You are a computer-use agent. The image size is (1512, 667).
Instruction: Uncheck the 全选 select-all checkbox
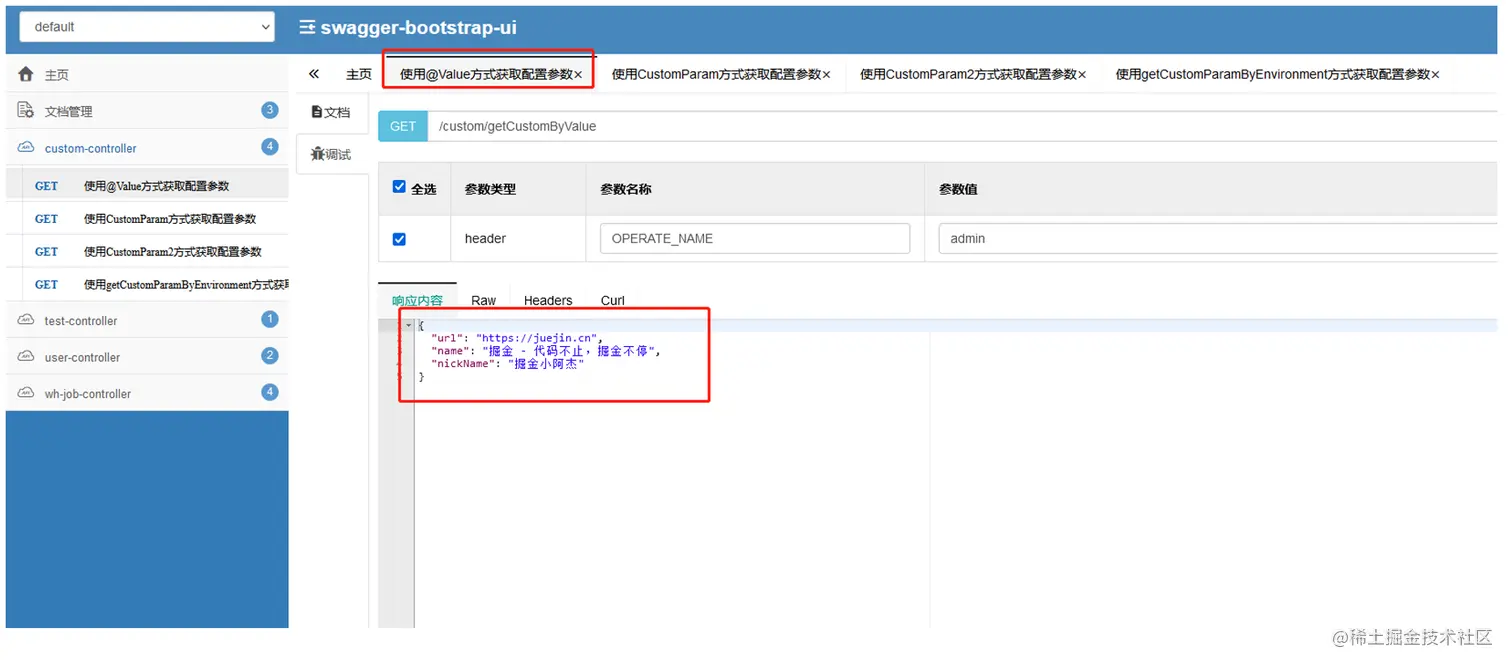[399, 187]
